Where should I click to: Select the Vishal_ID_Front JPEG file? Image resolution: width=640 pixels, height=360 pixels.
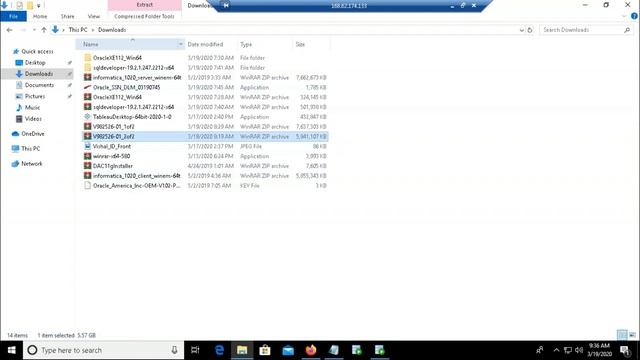(x=205, y=146)
